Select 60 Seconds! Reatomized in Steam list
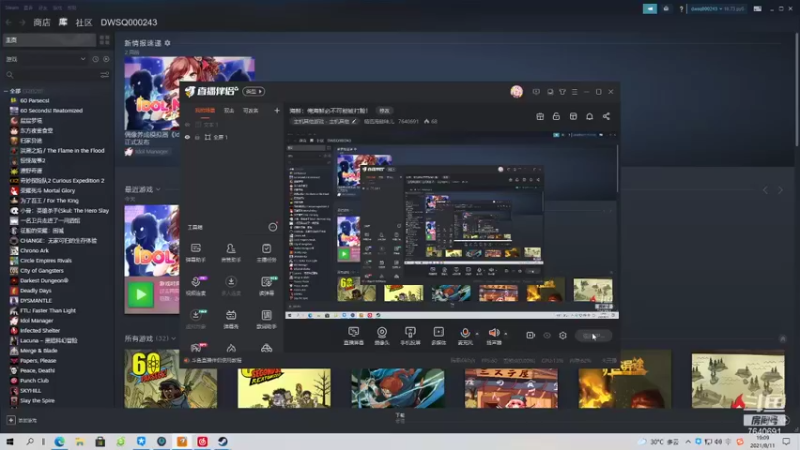The image size is (800, 450). [x=51, y=111]
